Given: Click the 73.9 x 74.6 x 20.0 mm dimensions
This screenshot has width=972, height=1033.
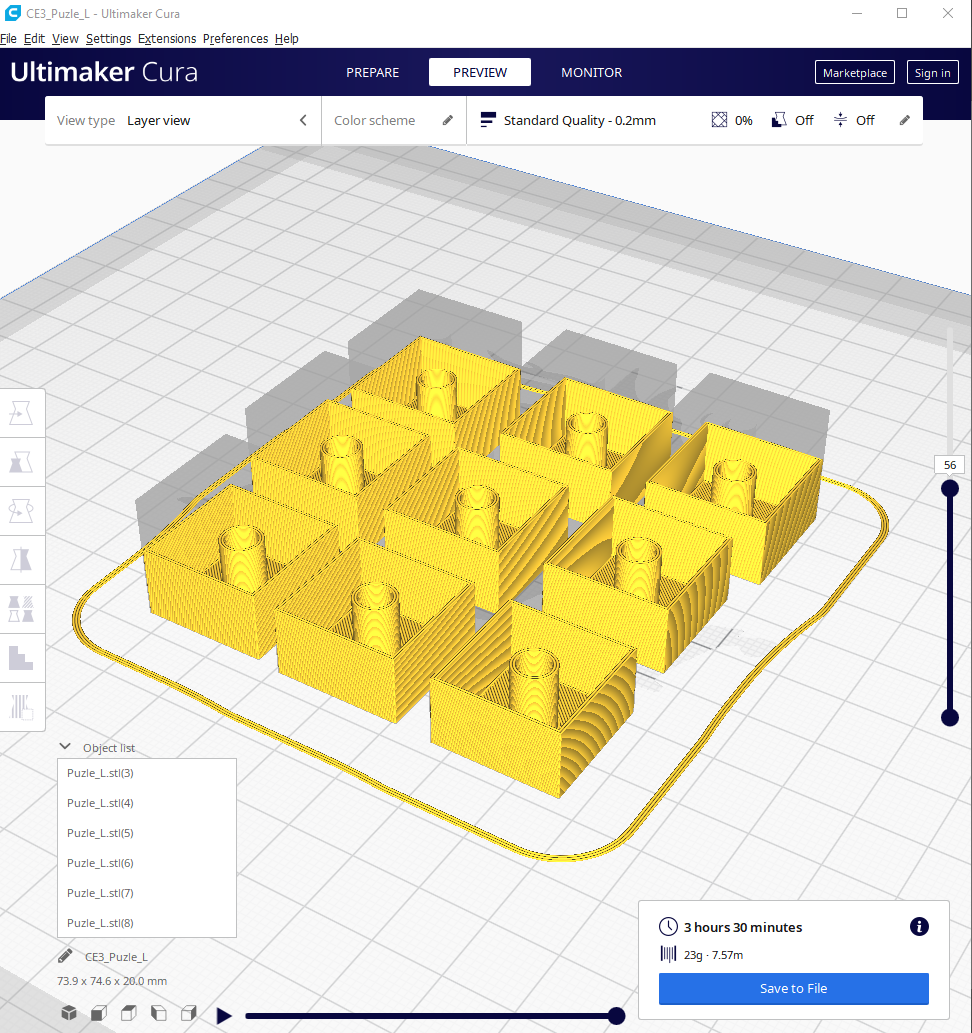Looking at the screenshot, I should (x=112, y=981).
